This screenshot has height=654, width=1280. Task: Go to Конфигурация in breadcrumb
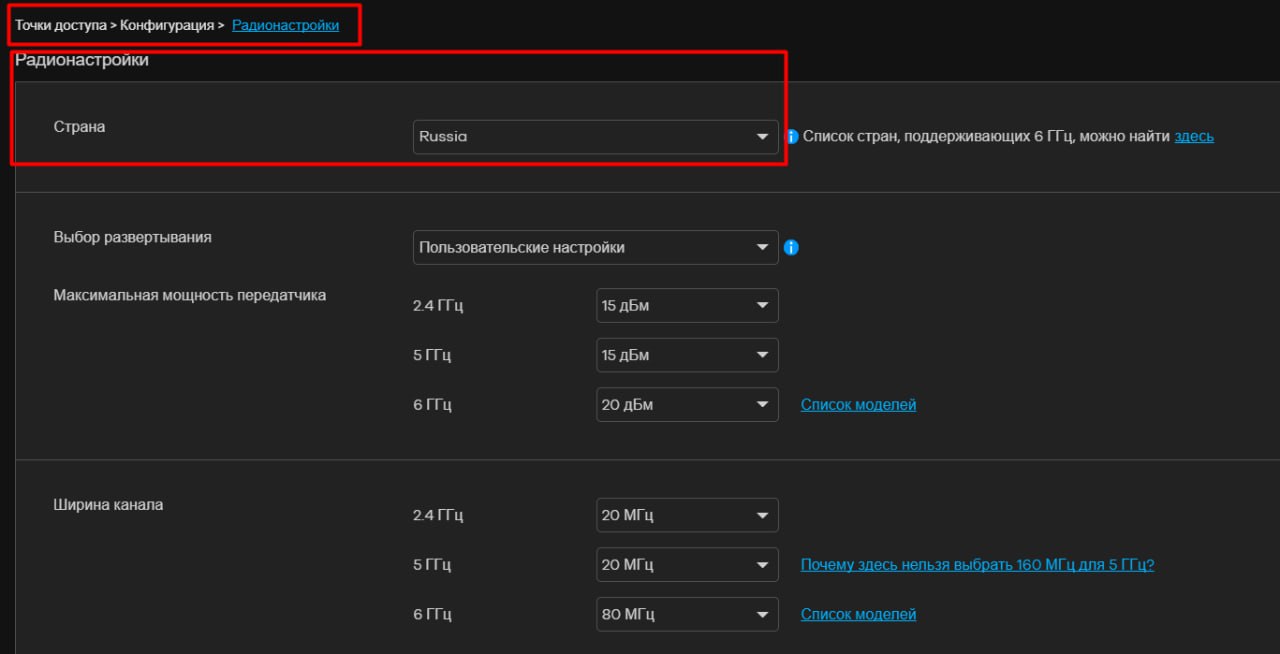(168, 25)
